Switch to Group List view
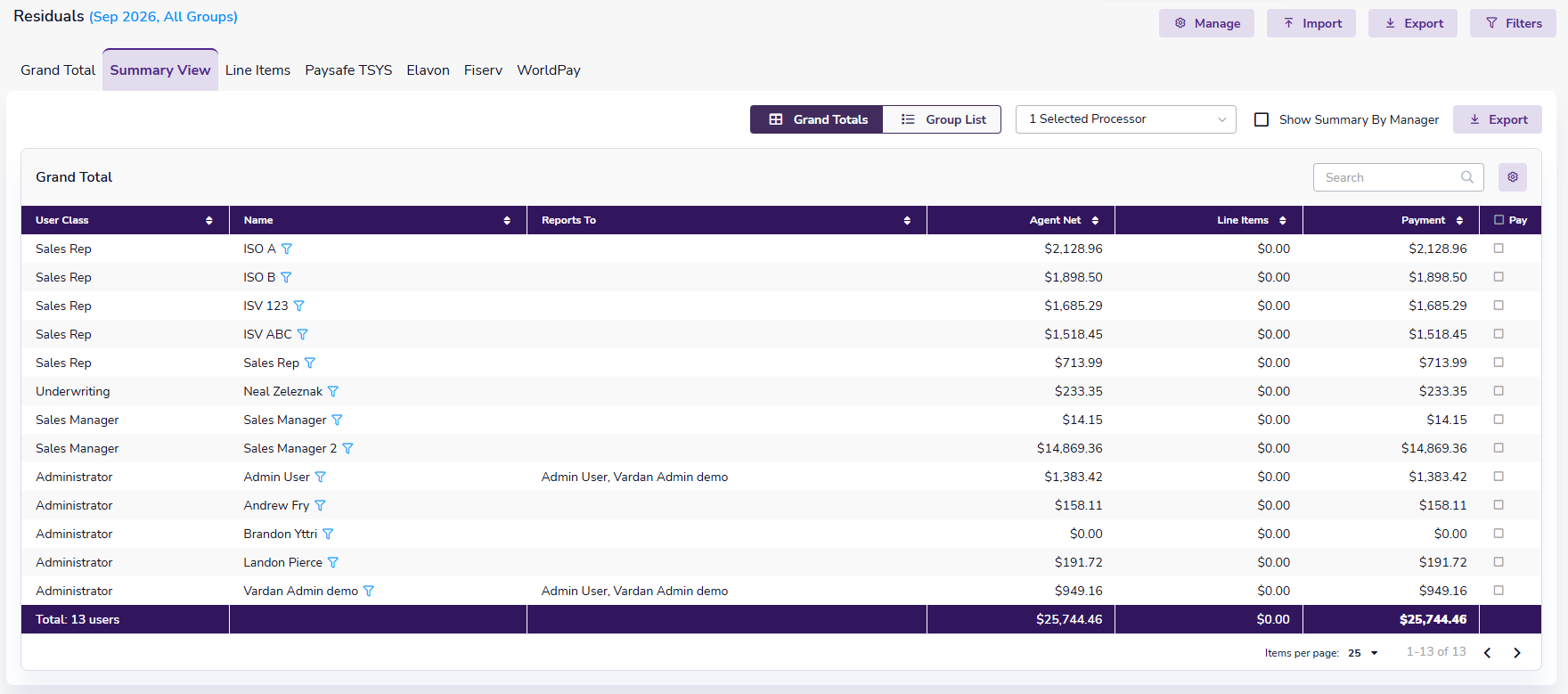The image size is (1568, 694). coord(943,119)
